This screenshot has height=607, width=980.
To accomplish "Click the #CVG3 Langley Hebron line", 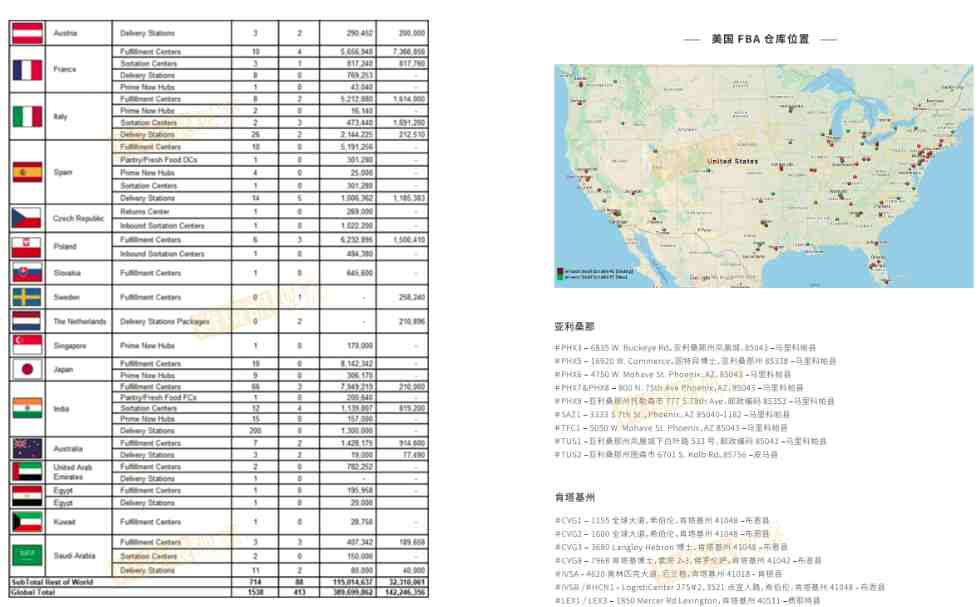I will tap(671, 547).
